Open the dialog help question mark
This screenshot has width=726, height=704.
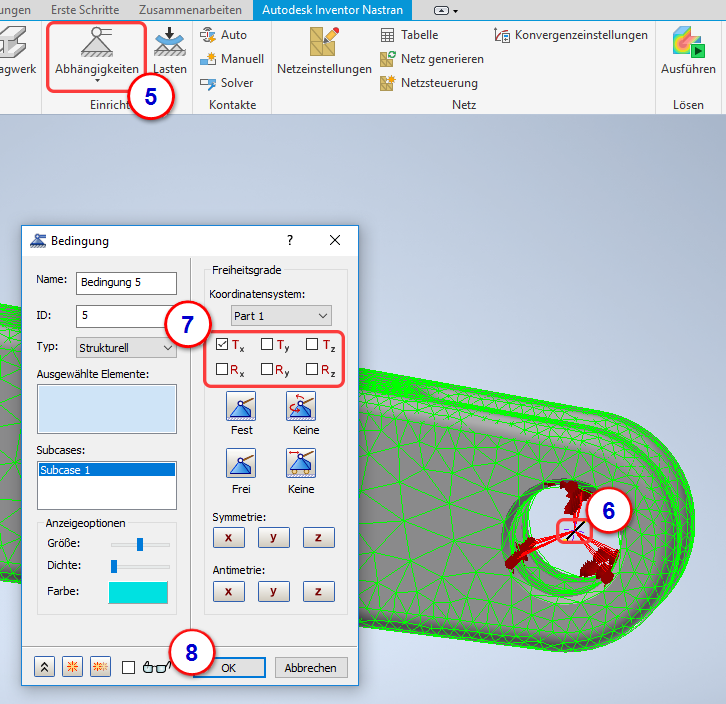click(290, 240)
